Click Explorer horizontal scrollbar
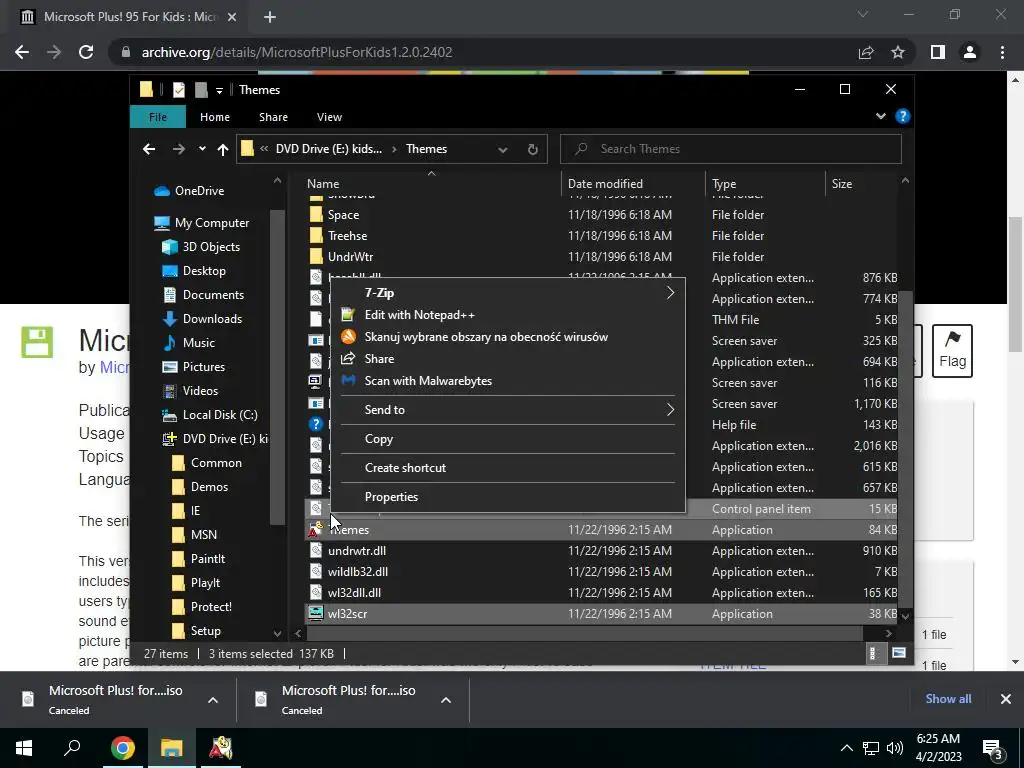The height and width of the screenshot is (768, 1024). pos(584,633)
